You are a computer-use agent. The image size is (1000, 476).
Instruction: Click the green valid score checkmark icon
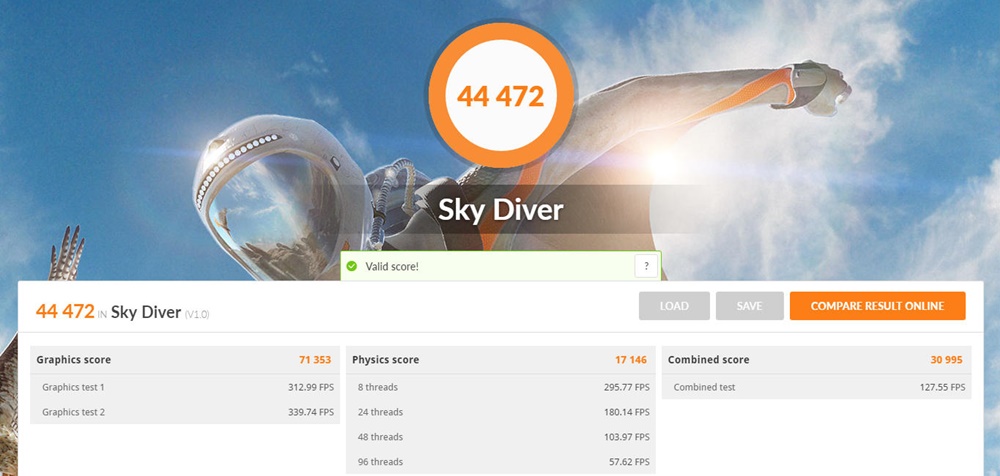coord(351,266)
